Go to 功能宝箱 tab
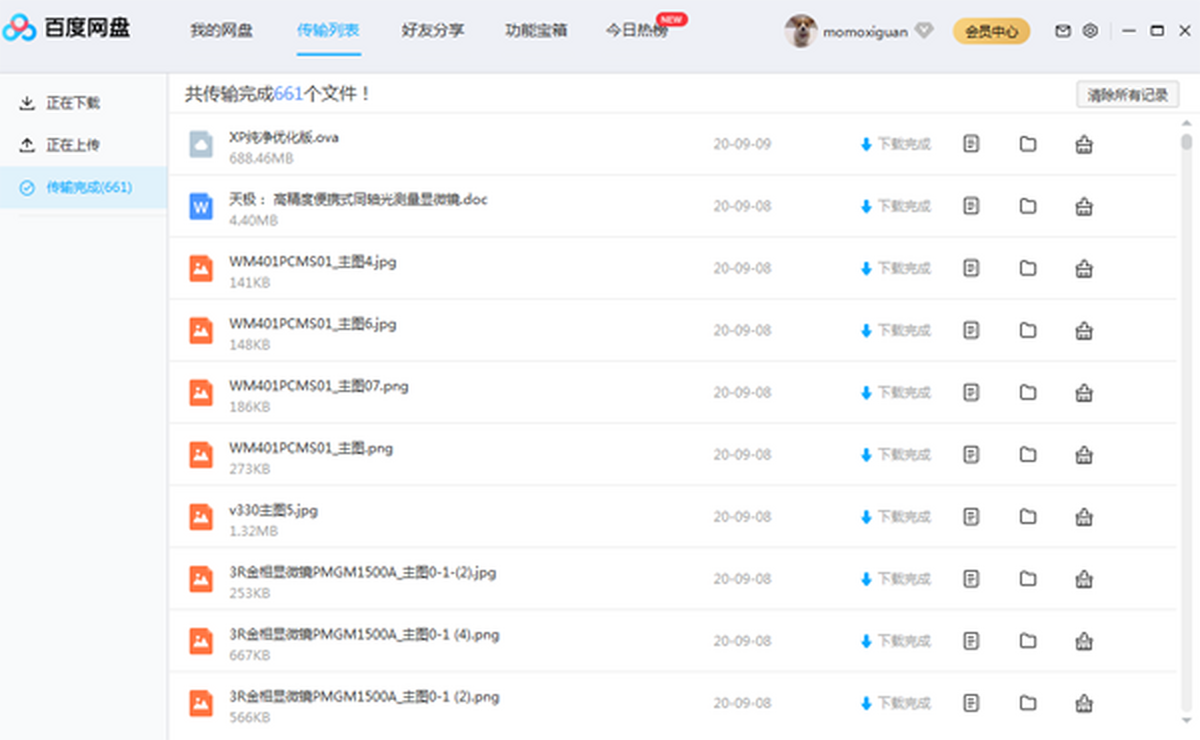Viewport: 1200px width, 740px height. [x=536, y=30]
